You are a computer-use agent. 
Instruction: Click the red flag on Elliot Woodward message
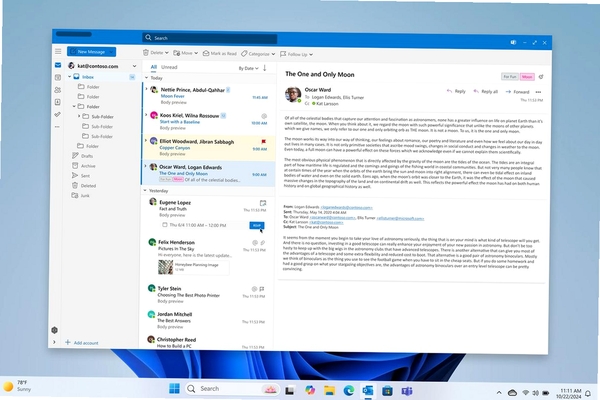pyautogui.click(x=263, y=142)
